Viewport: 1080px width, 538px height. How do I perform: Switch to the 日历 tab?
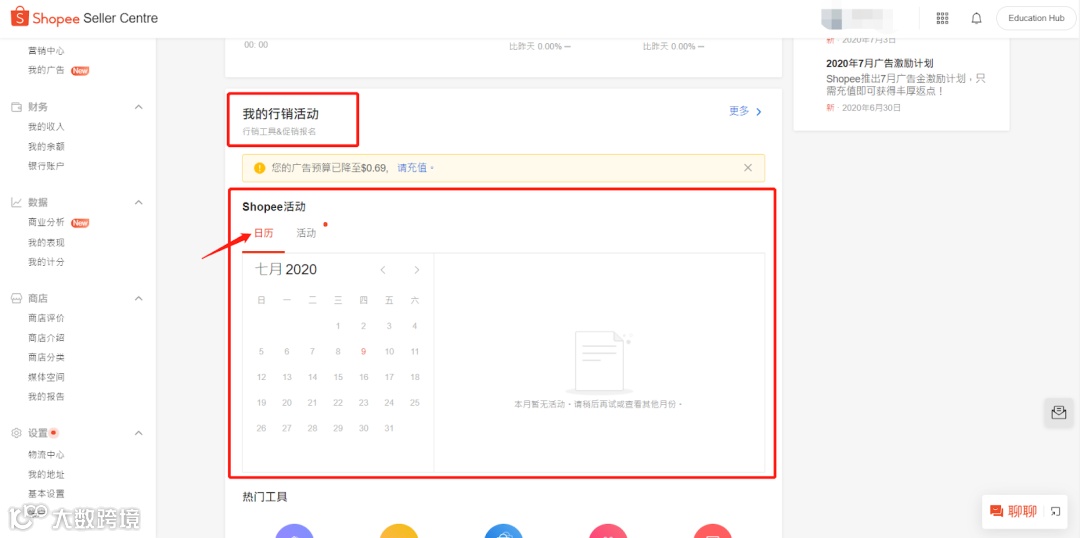point(263,234)
